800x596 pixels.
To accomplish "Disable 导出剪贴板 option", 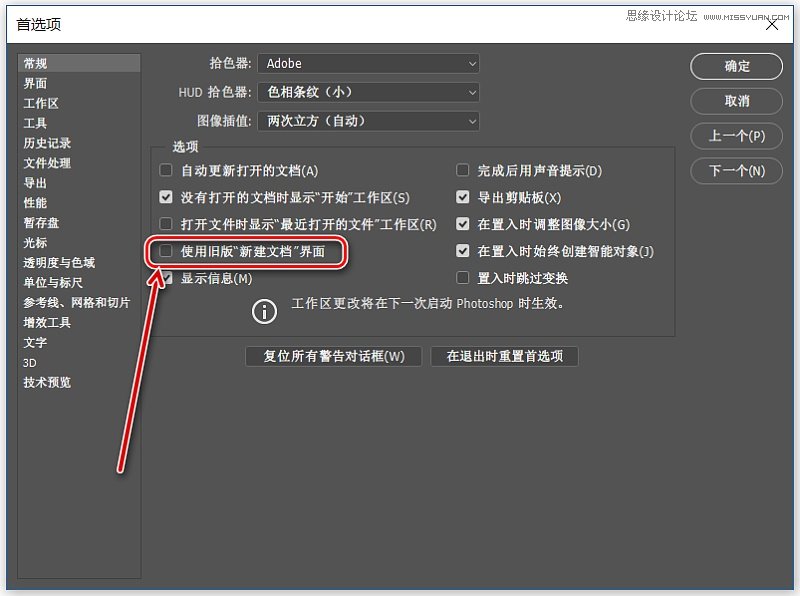I will [463, 197].
